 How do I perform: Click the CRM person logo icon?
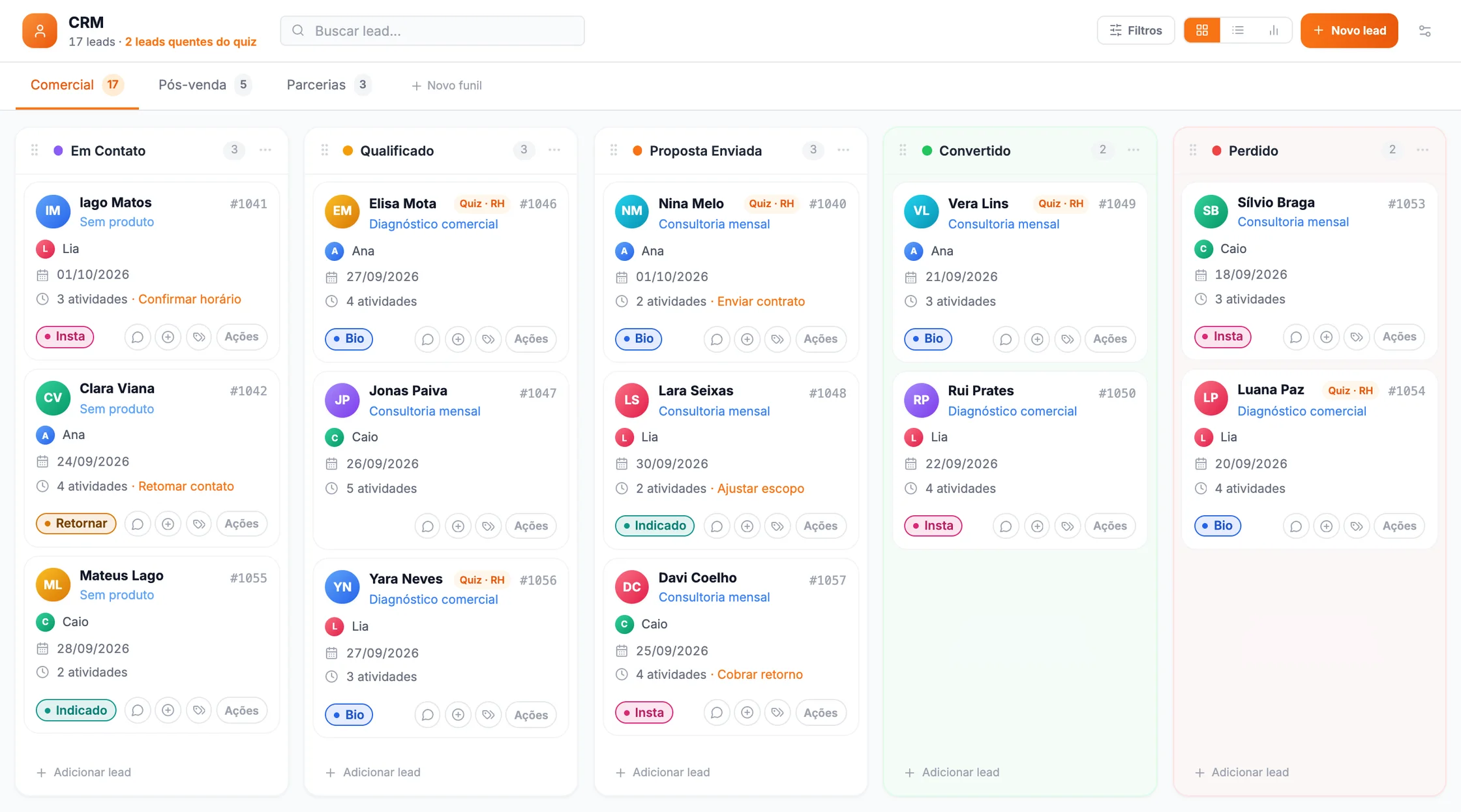40,31
